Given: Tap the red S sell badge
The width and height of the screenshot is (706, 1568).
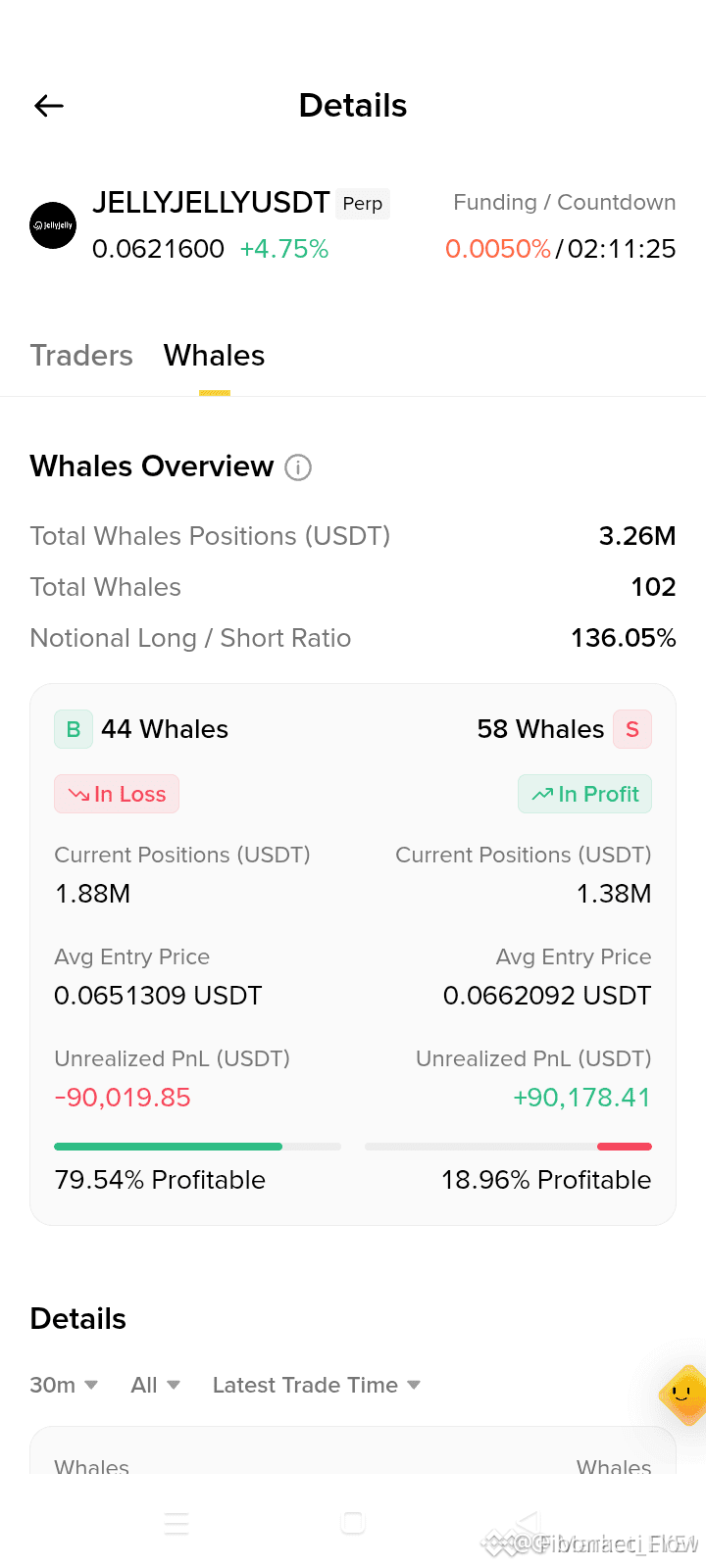Looking at the screenshot, I should [x=632, y=729].
